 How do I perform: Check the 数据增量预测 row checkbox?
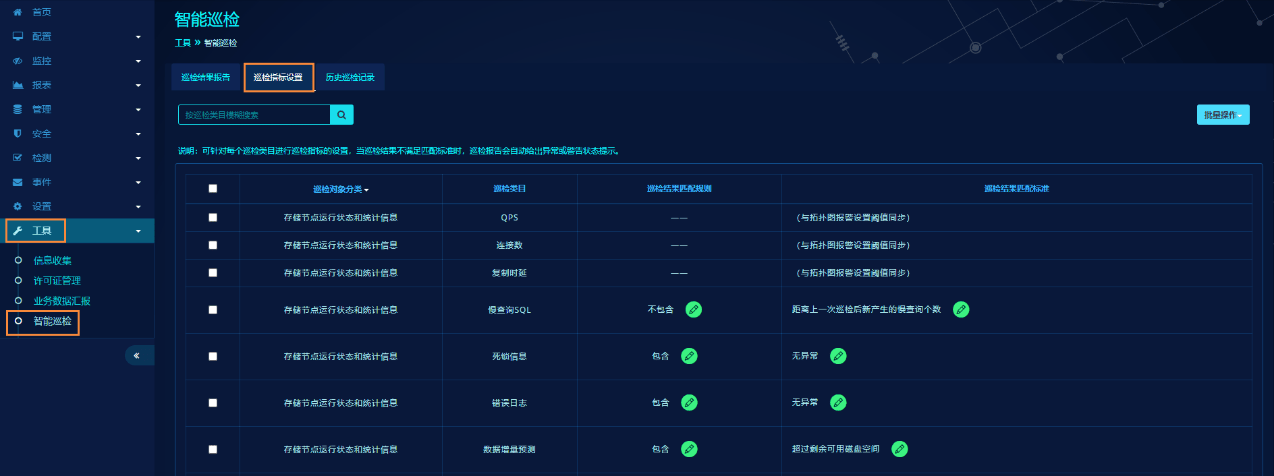[x=212, y=449]
